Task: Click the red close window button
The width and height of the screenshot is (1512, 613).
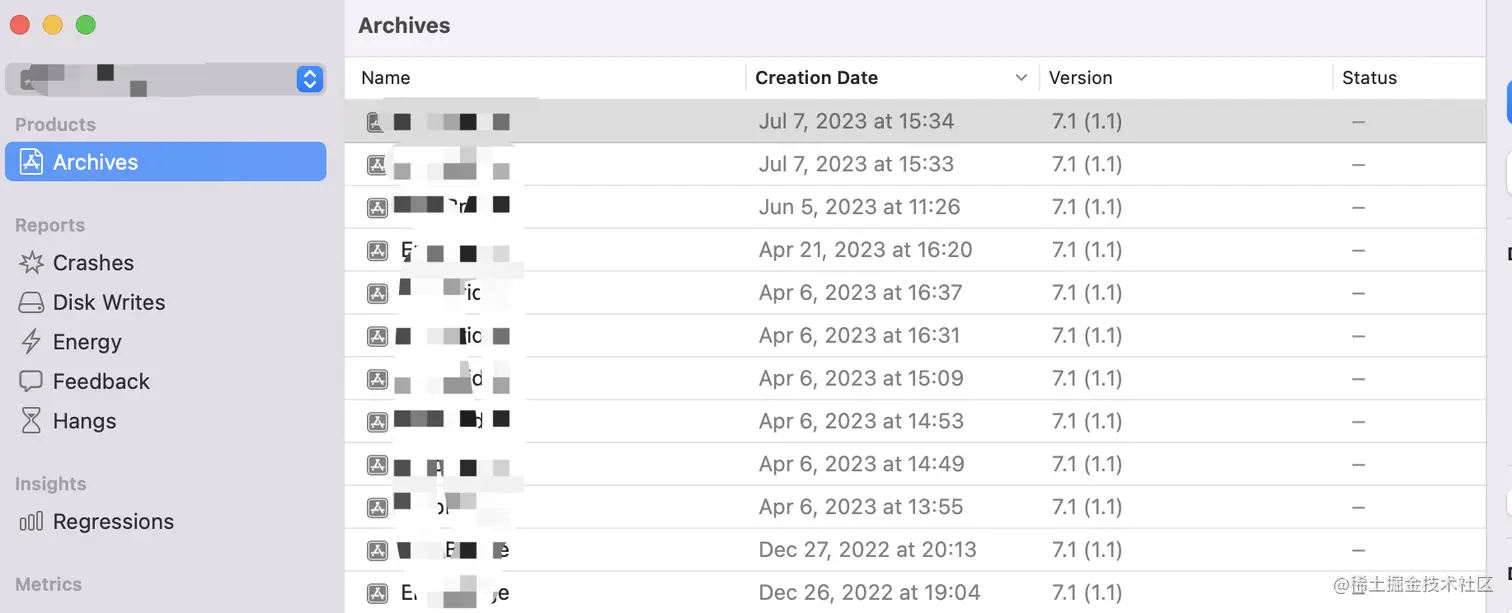Action: 20,25
